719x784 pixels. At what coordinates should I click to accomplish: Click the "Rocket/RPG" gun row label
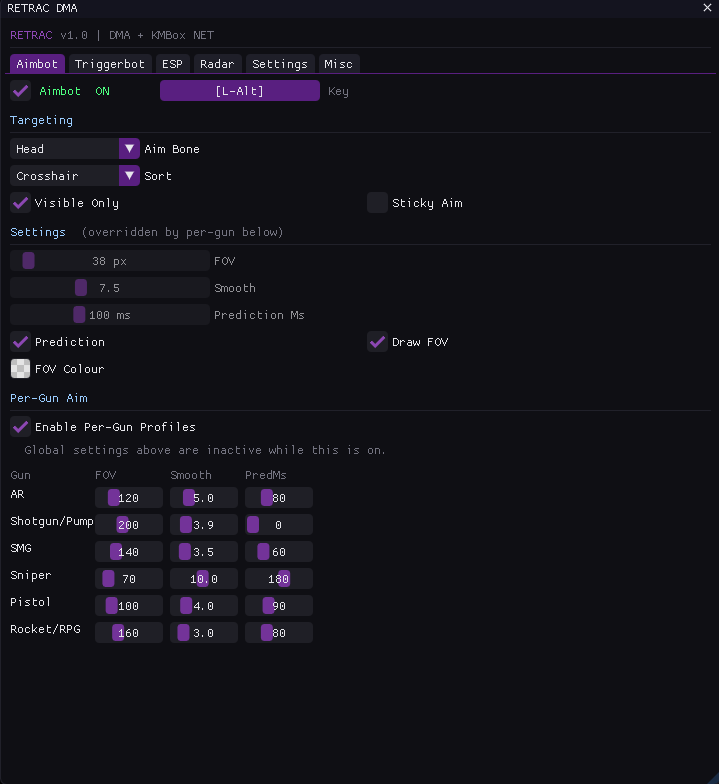46,629
